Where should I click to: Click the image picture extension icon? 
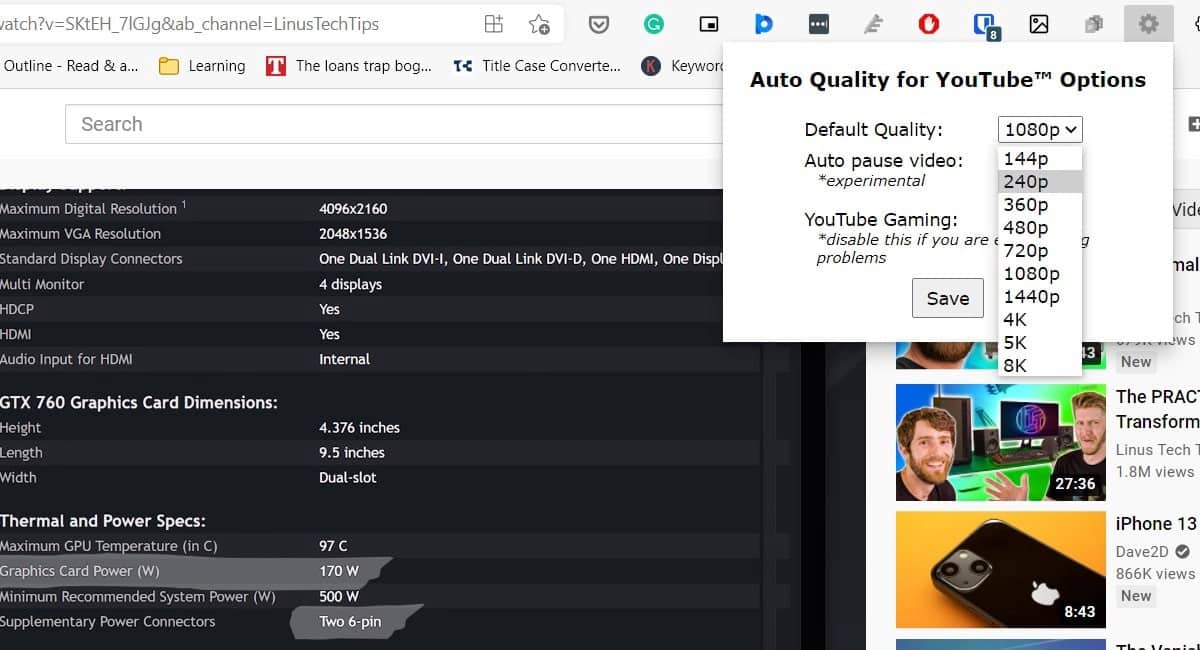click(1039, 24)
